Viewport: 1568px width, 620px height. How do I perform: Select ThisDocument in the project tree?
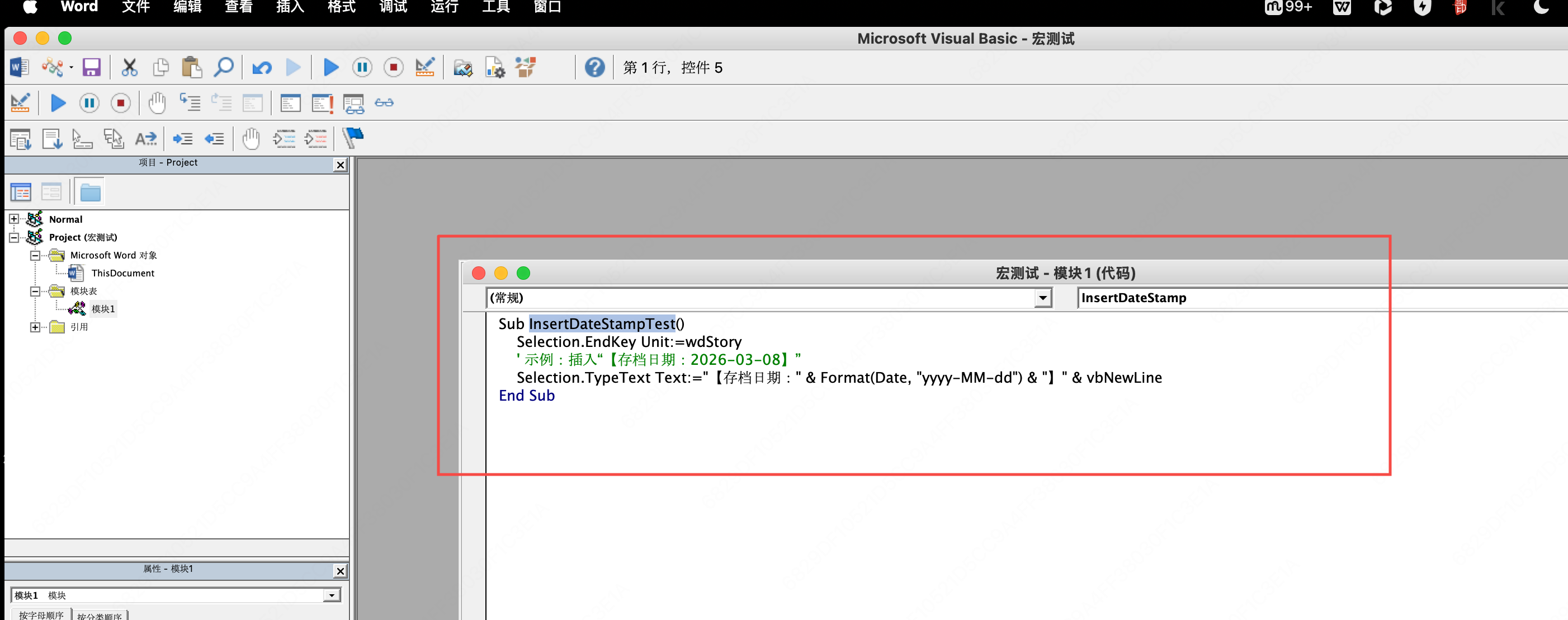click(122, 273)
